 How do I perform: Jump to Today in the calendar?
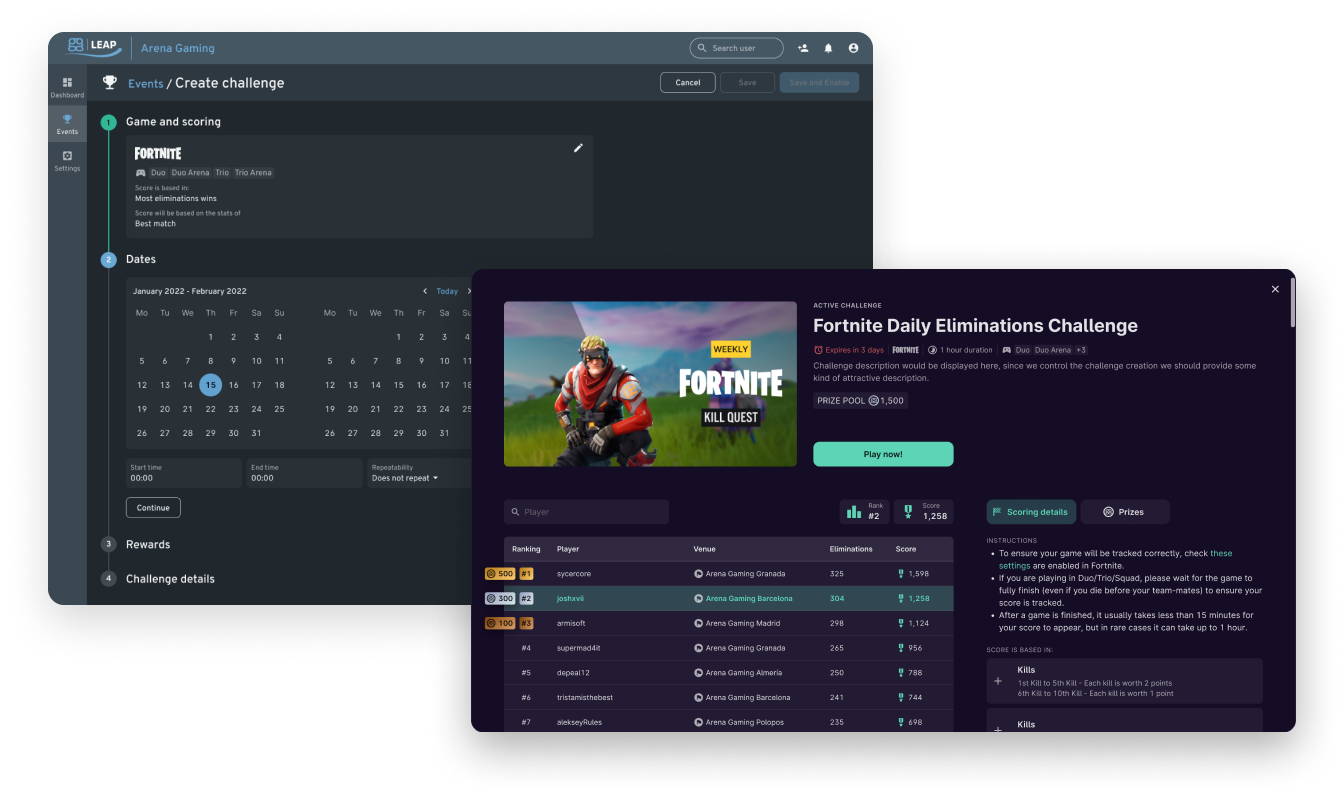tap(447, 291)
